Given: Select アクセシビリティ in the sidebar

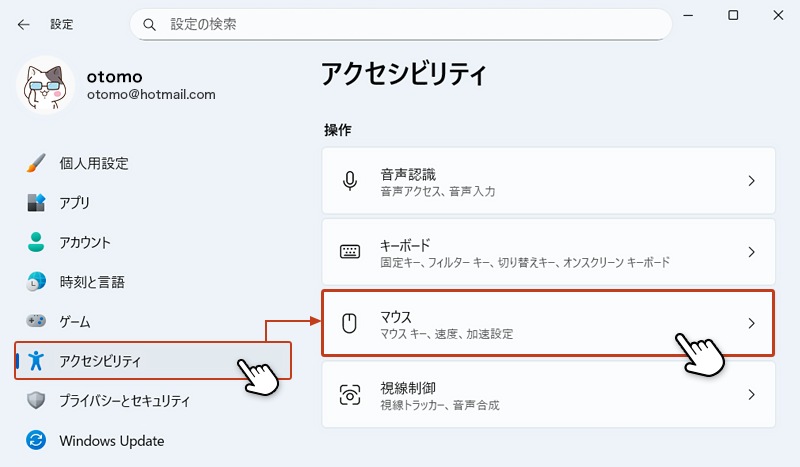Looking at the screenshot, I should (x=153, y=361).
